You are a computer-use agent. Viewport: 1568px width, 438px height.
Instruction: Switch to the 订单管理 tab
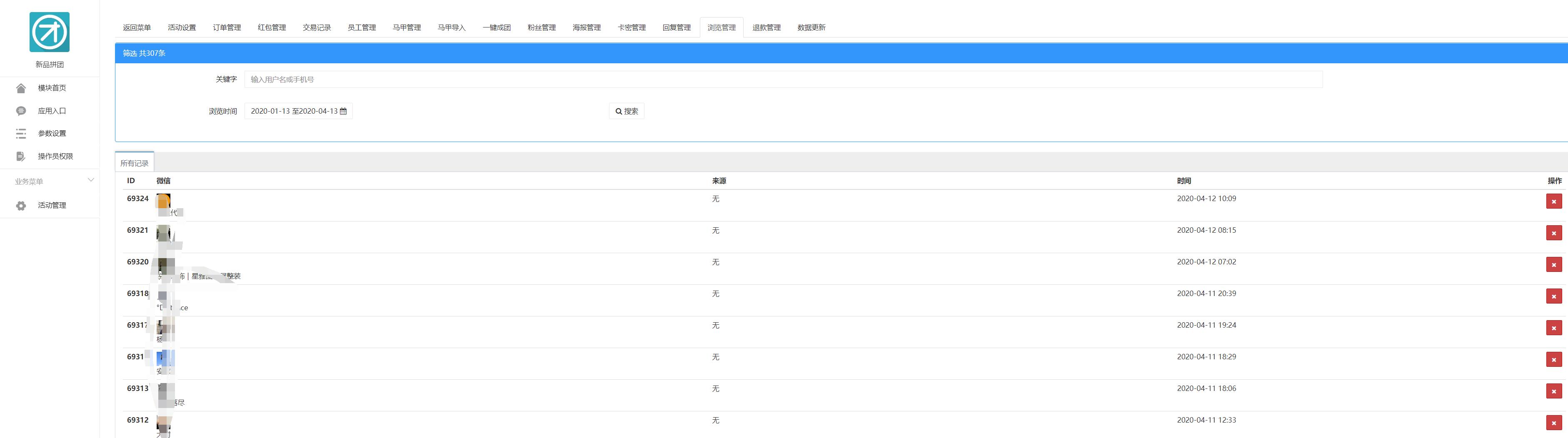(227, 27)
